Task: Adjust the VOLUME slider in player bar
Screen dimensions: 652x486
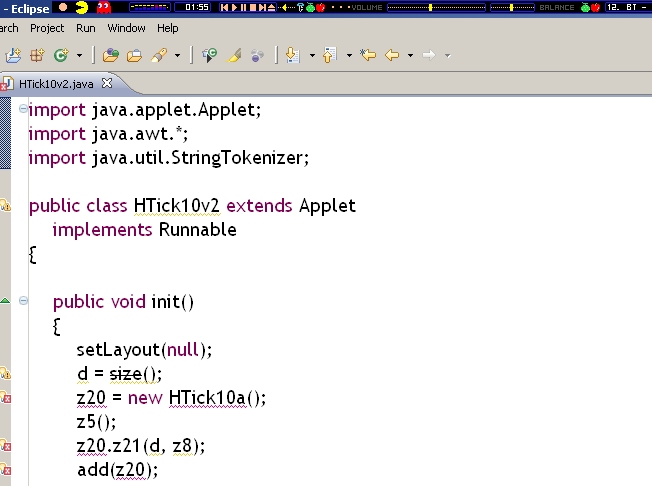Action: [x=436, y=7]
